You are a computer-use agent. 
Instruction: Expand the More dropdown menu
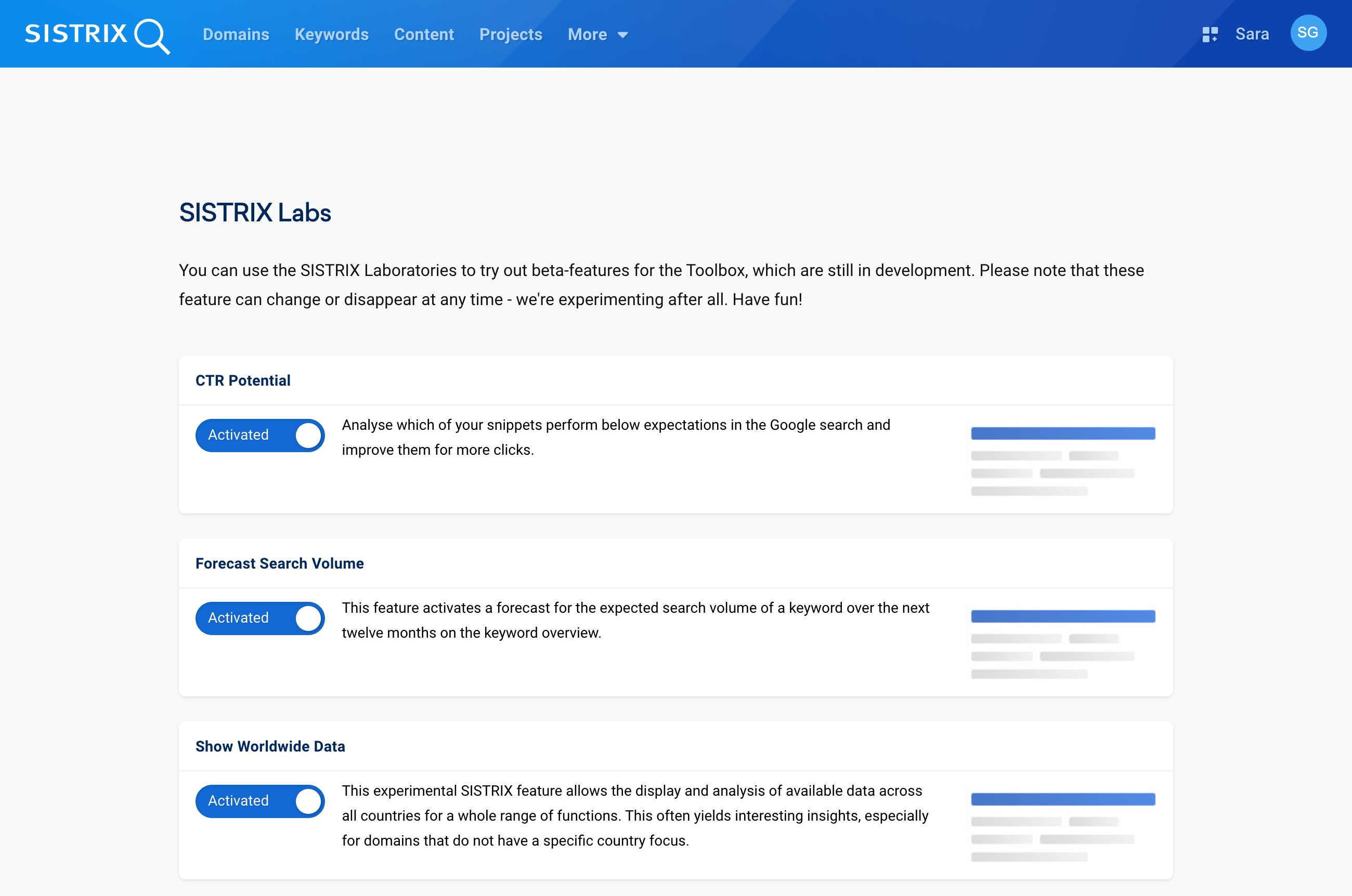(597, 34)
